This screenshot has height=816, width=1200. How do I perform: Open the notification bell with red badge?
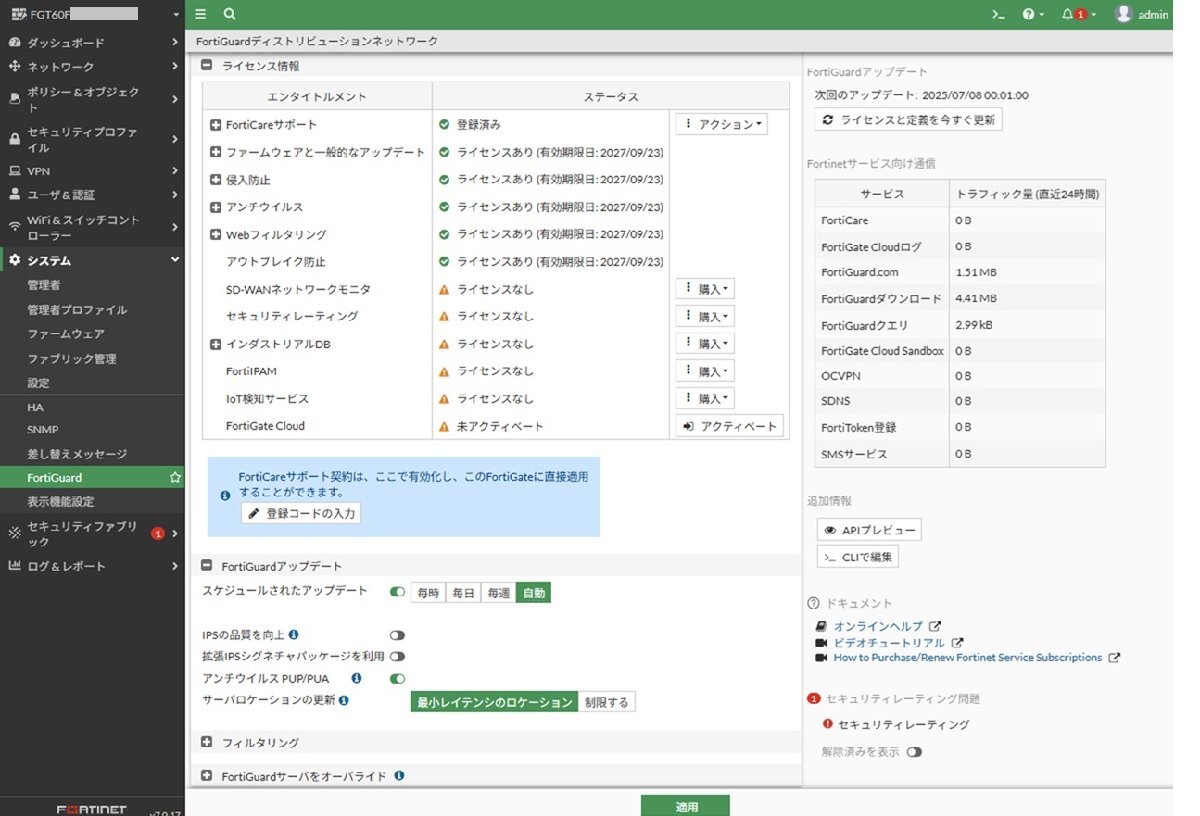(x=1077, y=14)
